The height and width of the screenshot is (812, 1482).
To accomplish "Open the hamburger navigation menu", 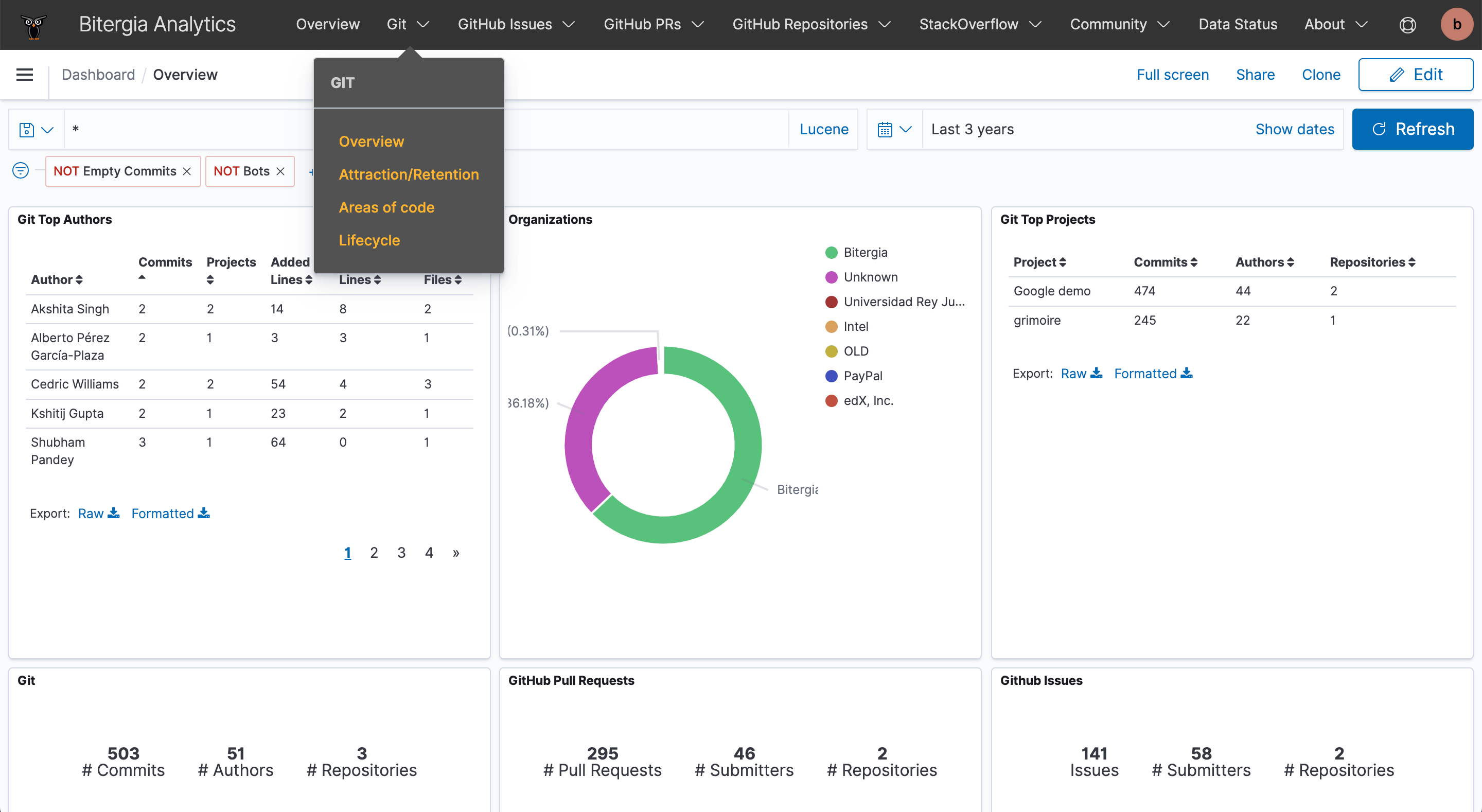I will (x=25, y=75).
